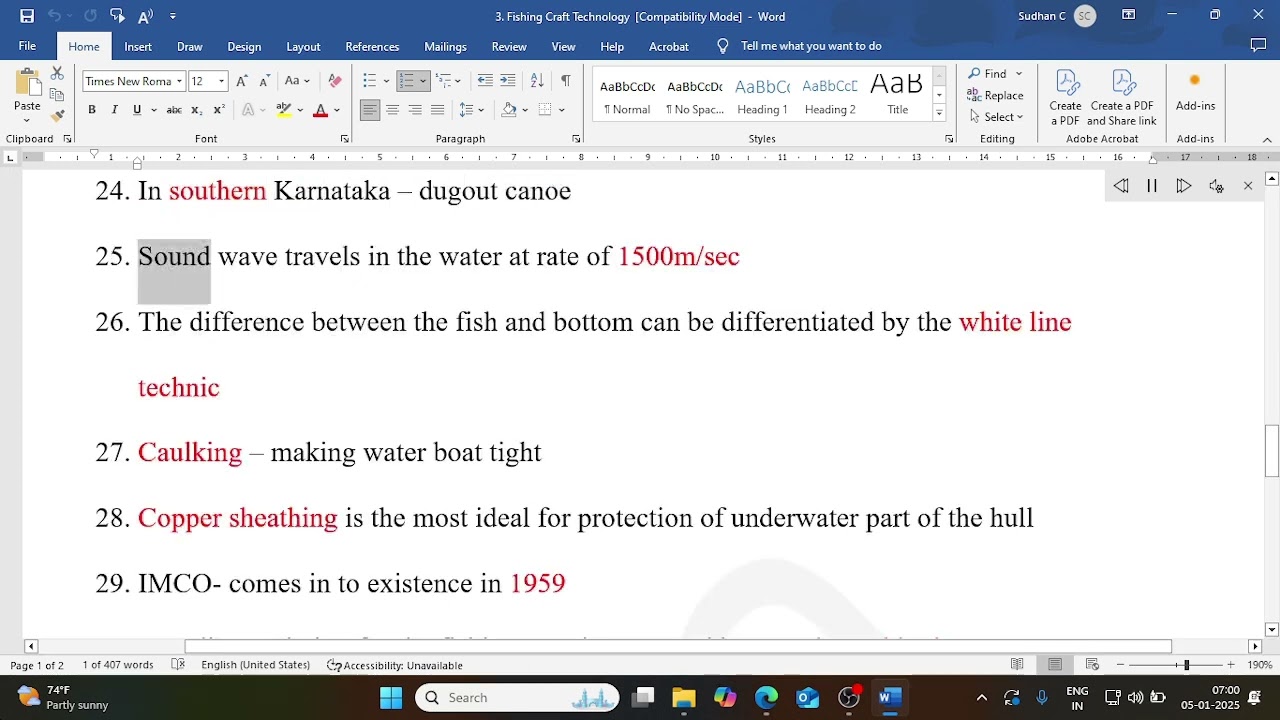Increase font size with grow icon

pos(242,81)
